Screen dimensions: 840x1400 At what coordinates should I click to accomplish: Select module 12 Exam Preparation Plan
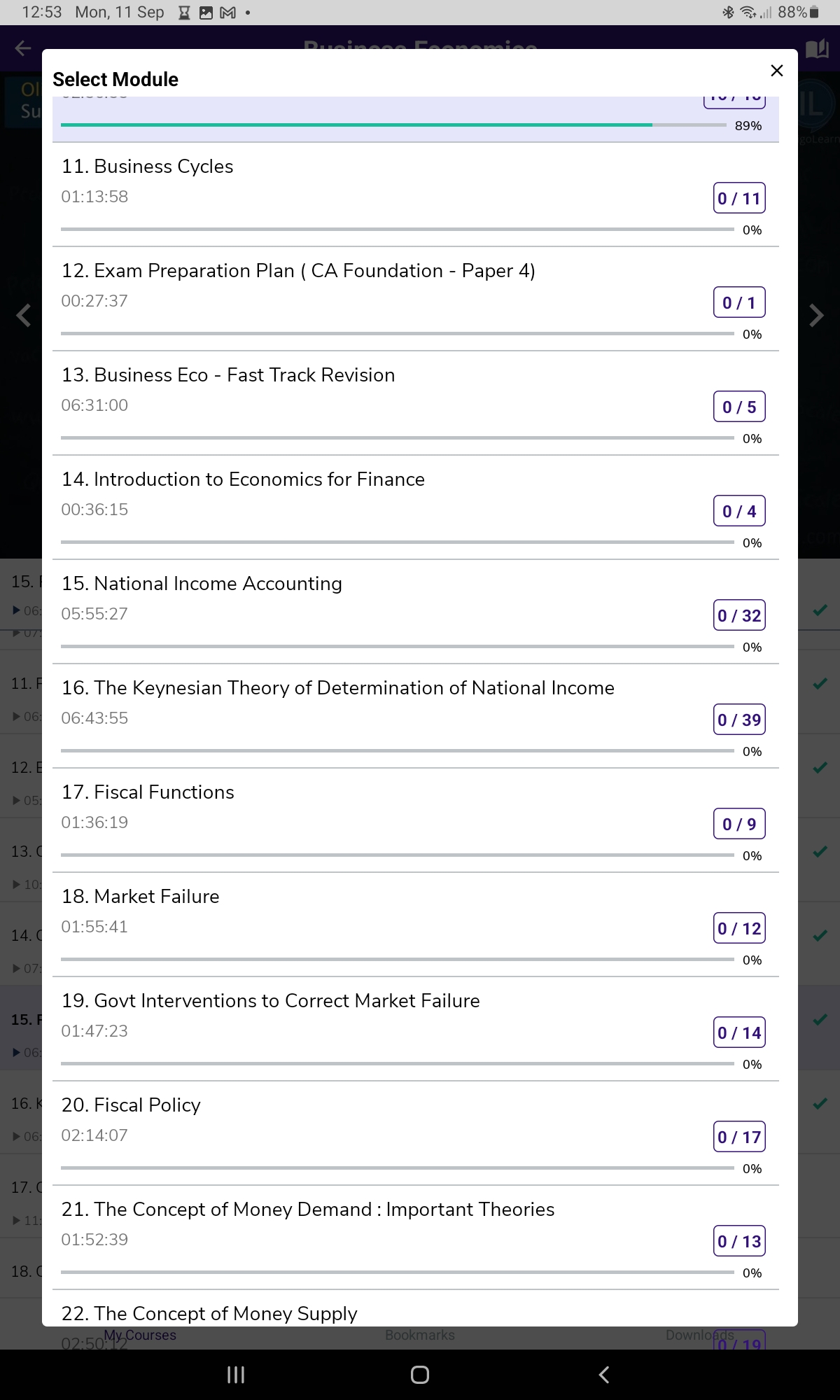(416, 299)
